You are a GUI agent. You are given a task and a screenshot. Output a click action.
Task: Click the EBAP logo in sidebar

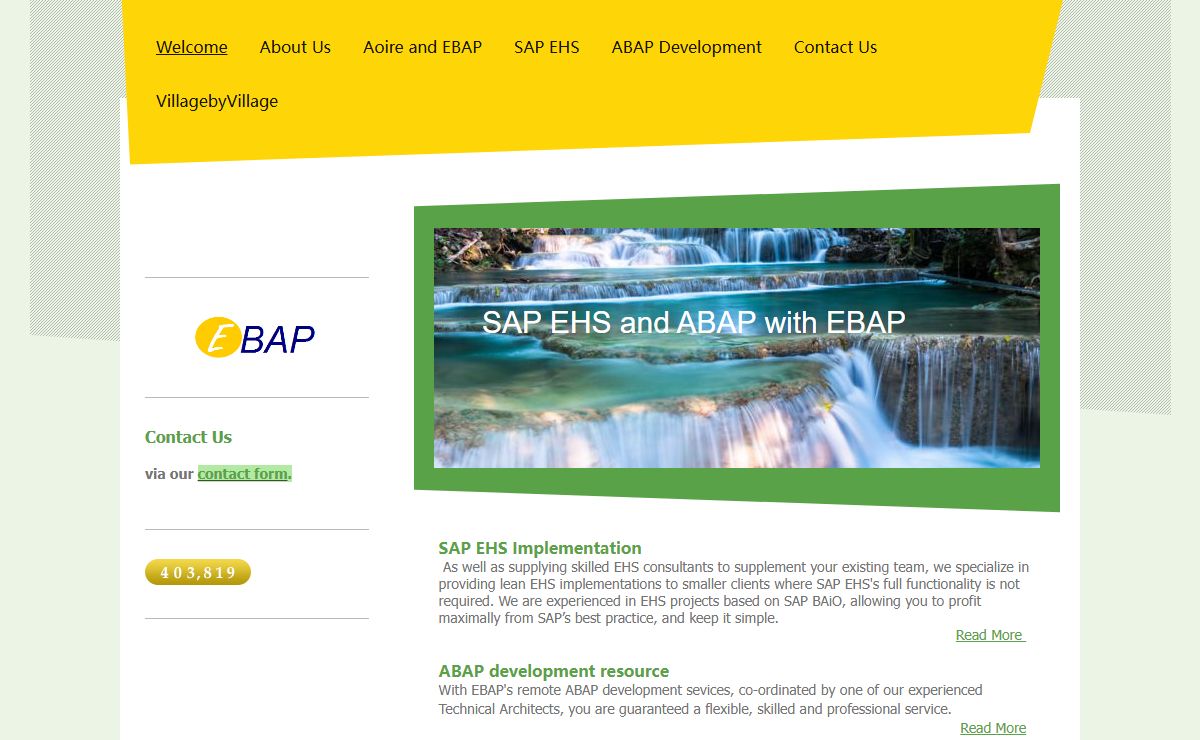(x=255, y=337)
